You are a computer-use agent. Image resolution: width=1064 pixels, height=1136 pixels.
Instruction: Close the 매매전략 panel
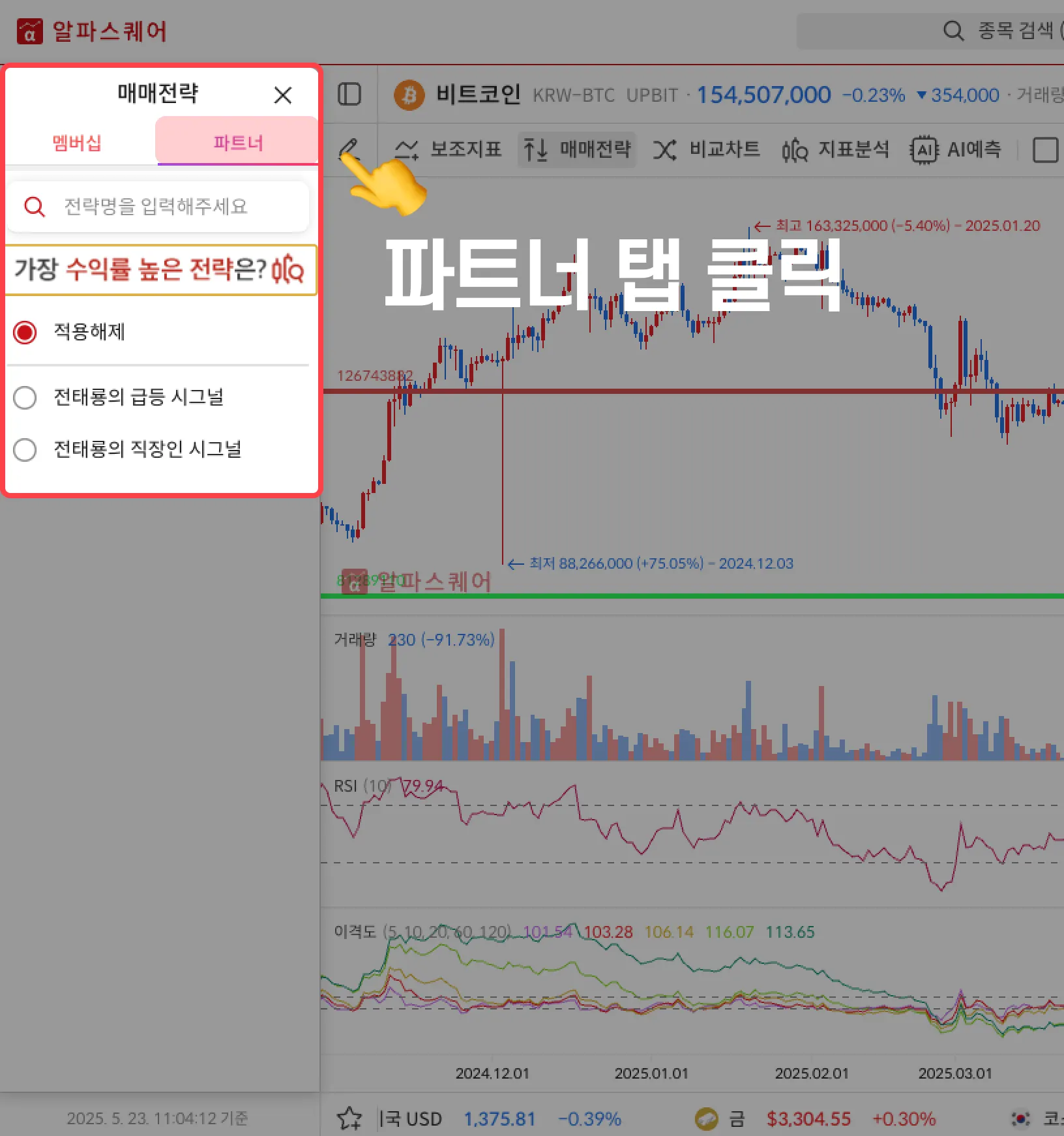pyautogui.click(x=283, y=95)
